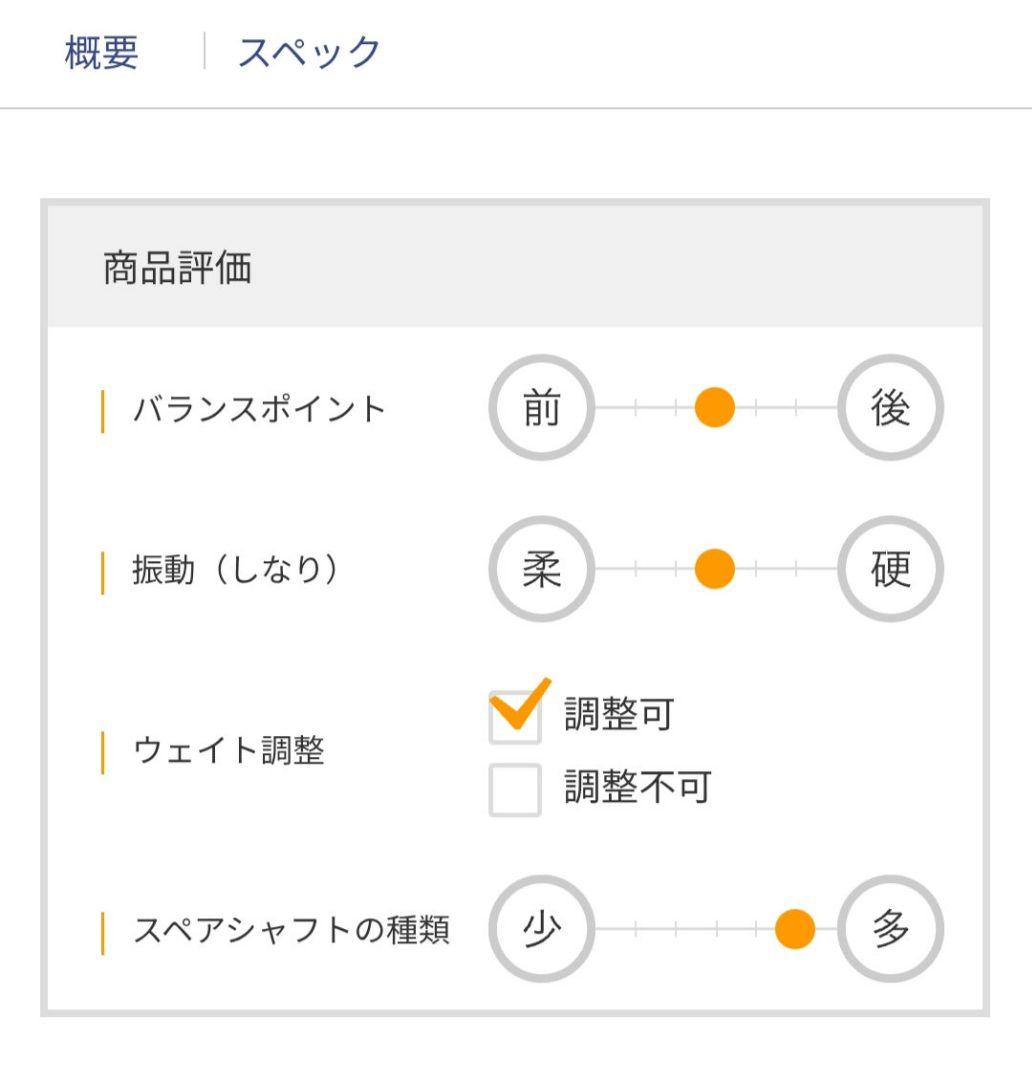
Task: Click the 柔 circle icon
Action: [x=541, y=570]
